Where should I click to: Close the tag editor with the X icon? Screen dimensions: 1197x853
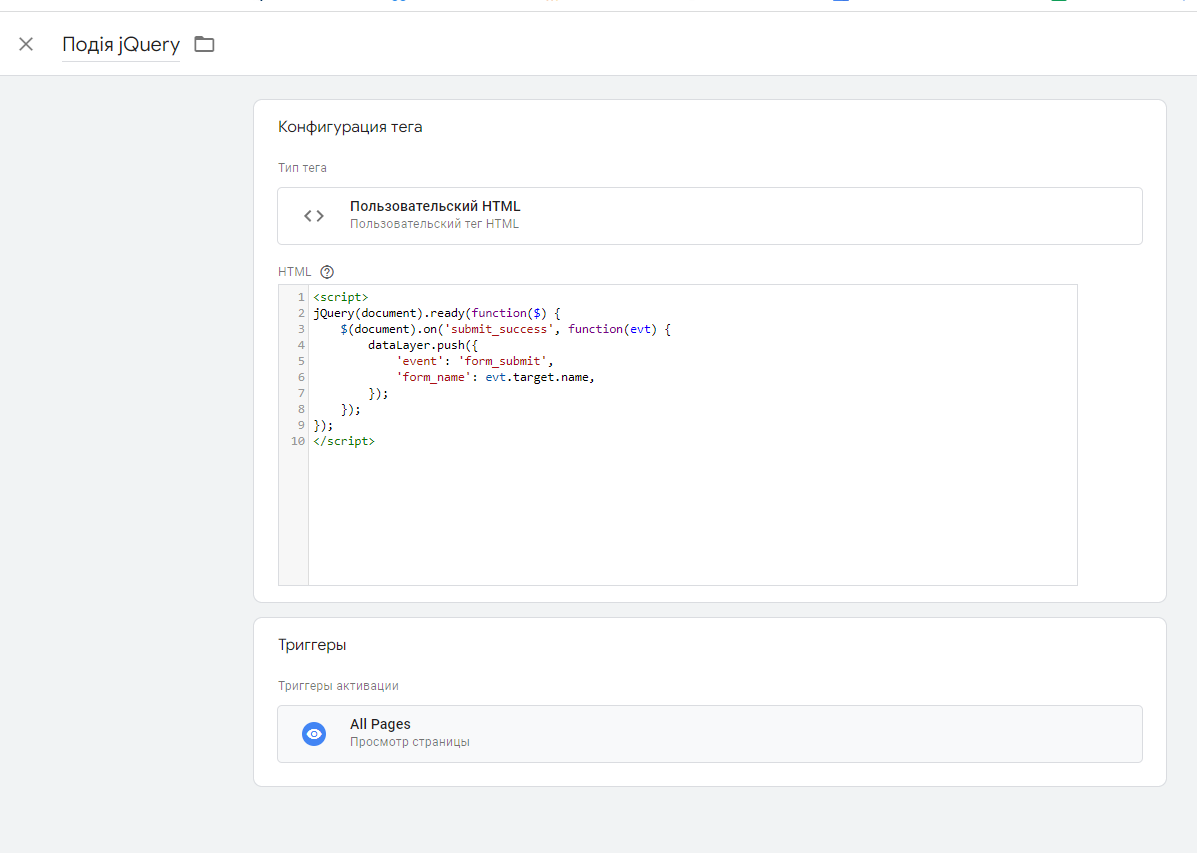[26, 44]
